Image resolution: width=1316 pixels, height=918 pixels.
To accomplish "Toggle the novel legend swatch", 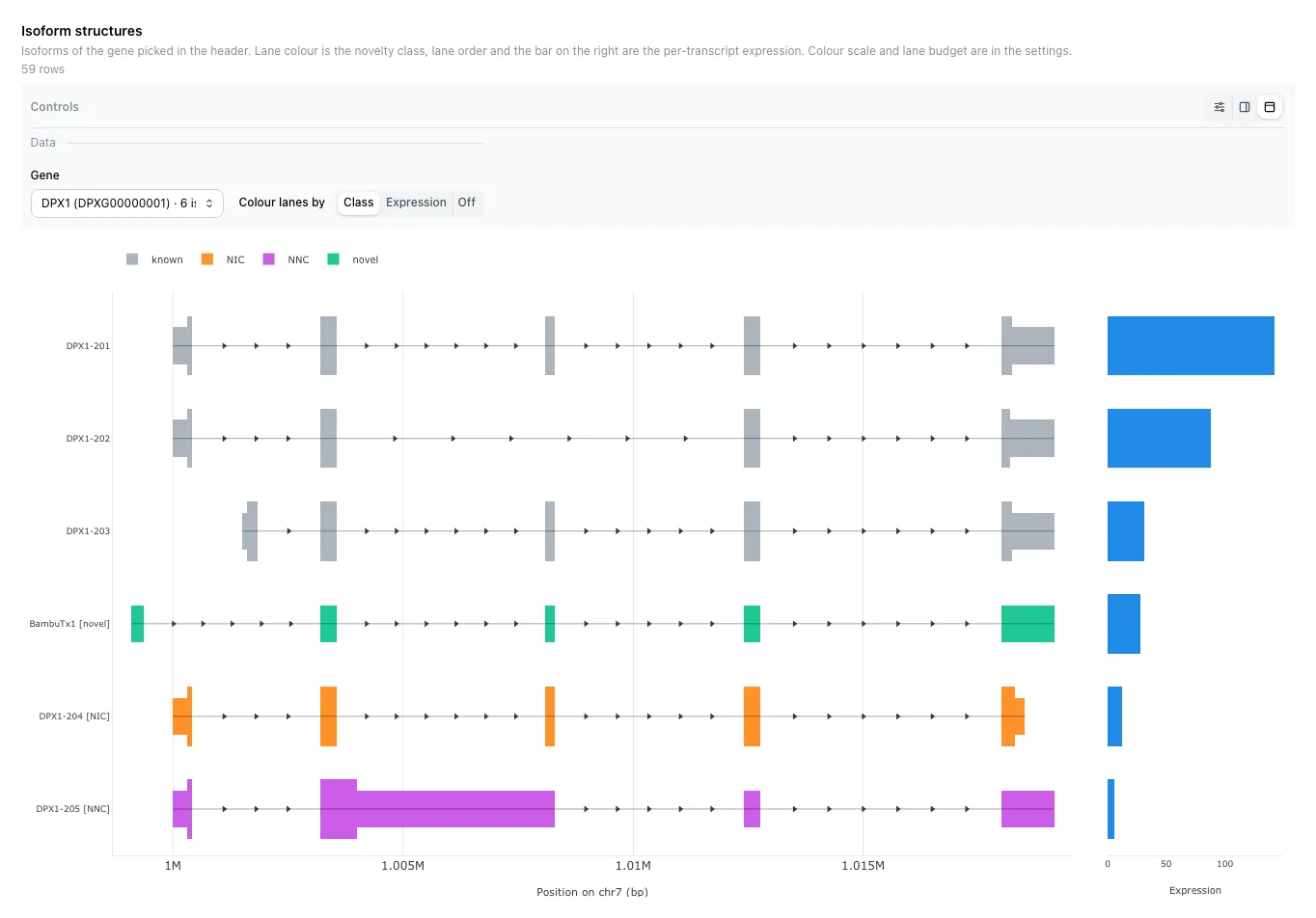I will click(334, 259).
